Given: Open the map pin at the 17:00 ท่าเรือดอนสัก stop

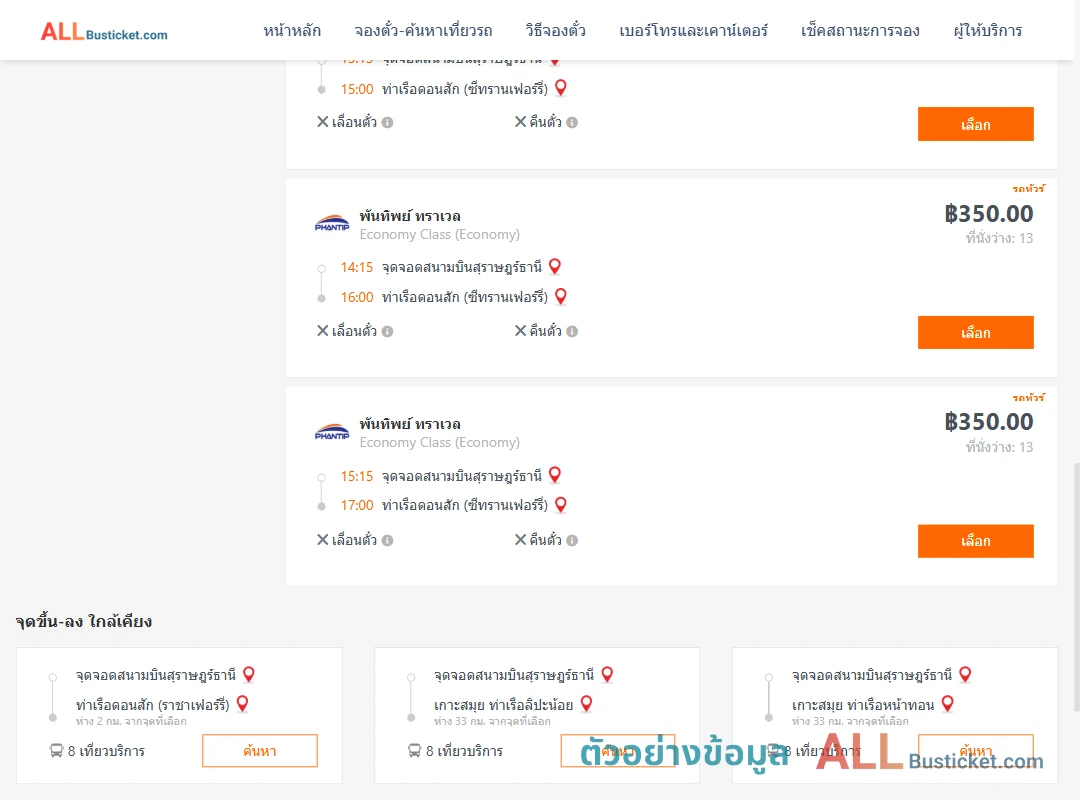Looking at the screenshot, I should (x=561, y=504).
